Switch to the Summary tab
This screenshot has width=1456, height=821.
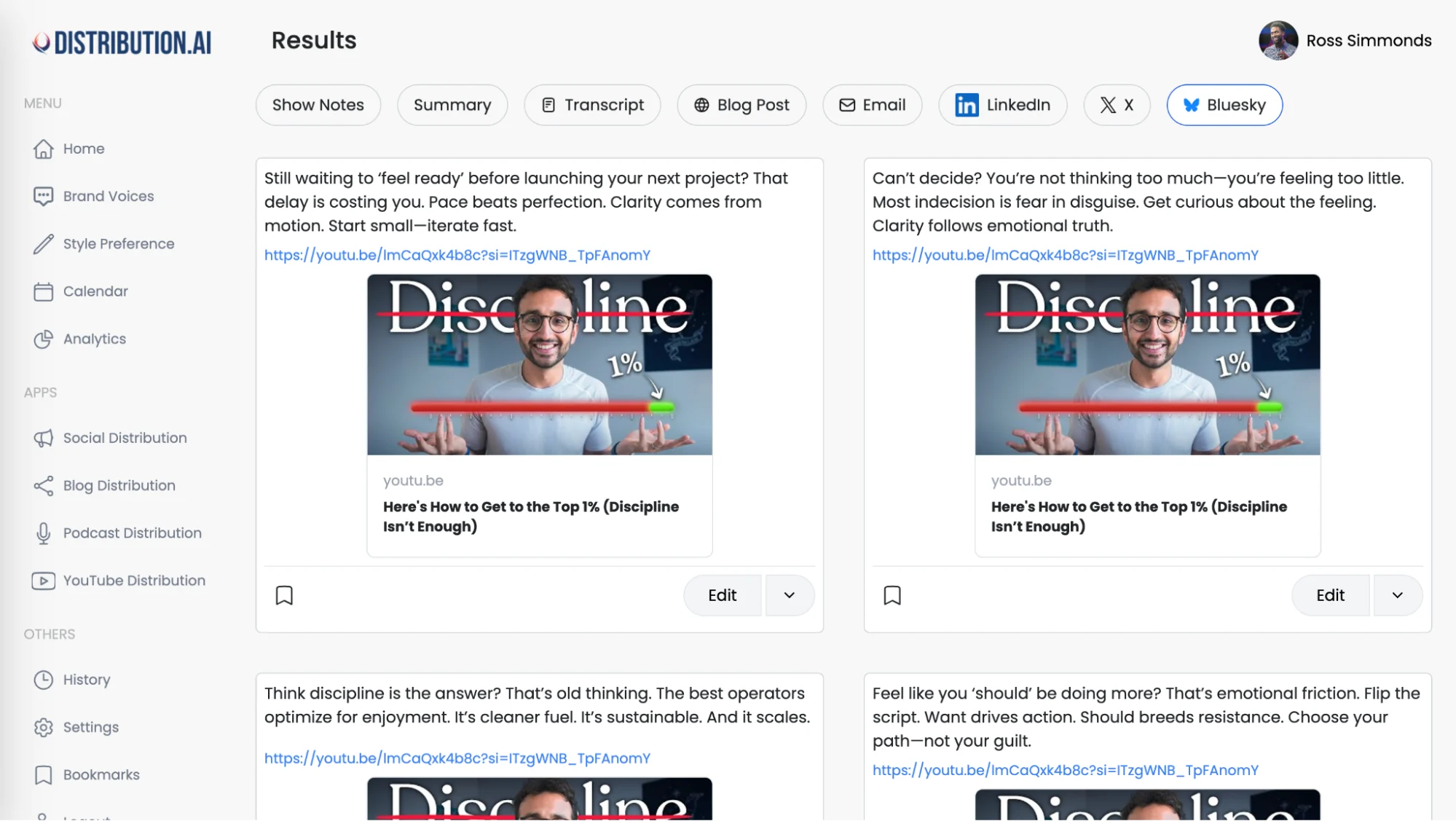click(452, 105)
